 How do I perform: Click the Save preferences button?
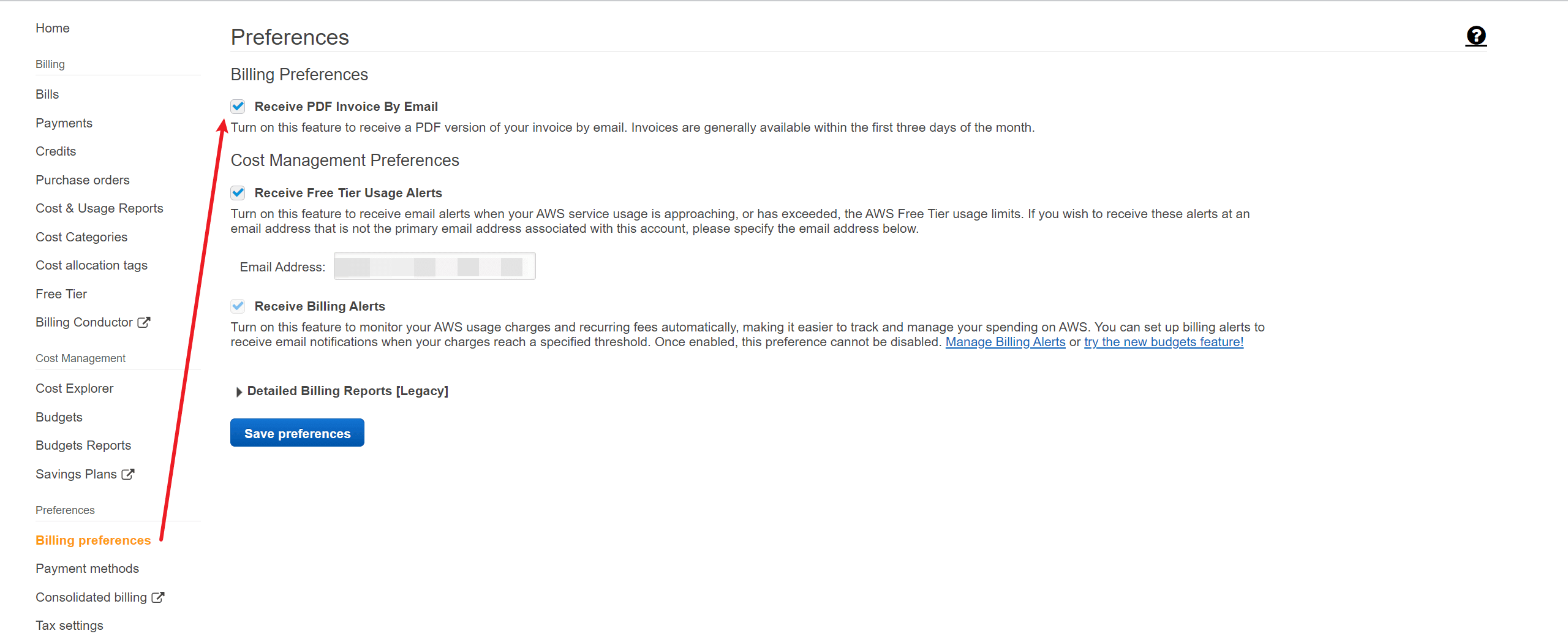pos(297,433)
